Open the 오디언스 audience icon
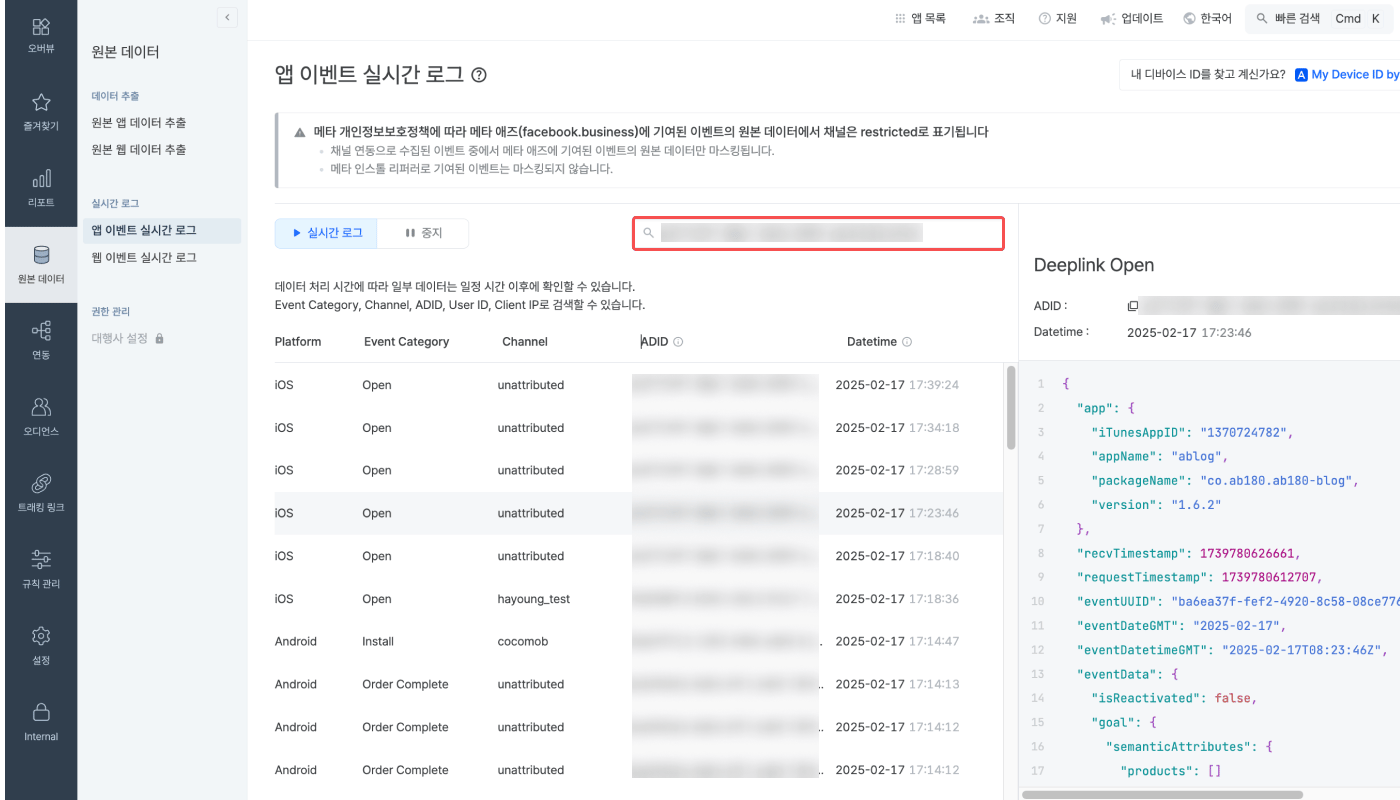Image resolution: width=1400 pixels, height=800 pixels. (x=41, y=407)
